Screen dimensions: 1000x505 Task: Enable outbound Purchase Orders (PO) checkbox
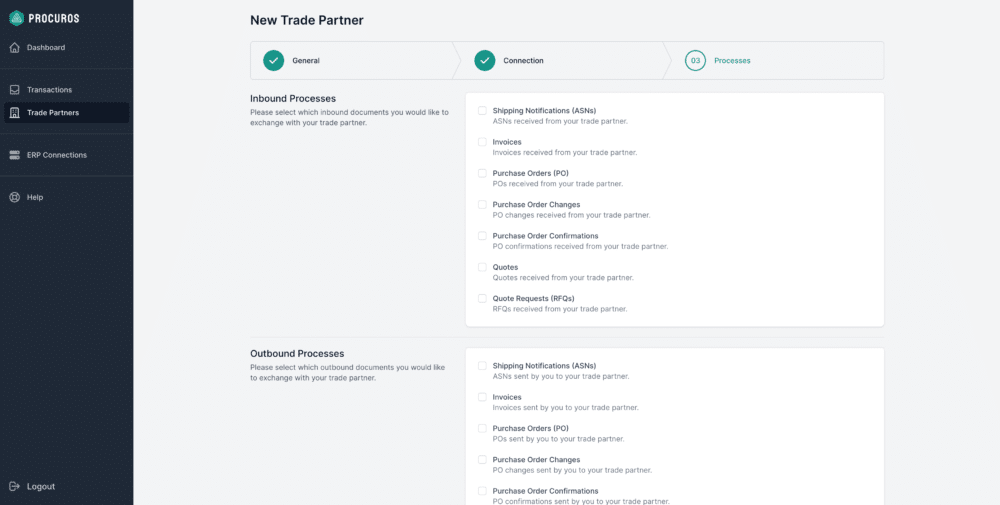tap(482, 428)
